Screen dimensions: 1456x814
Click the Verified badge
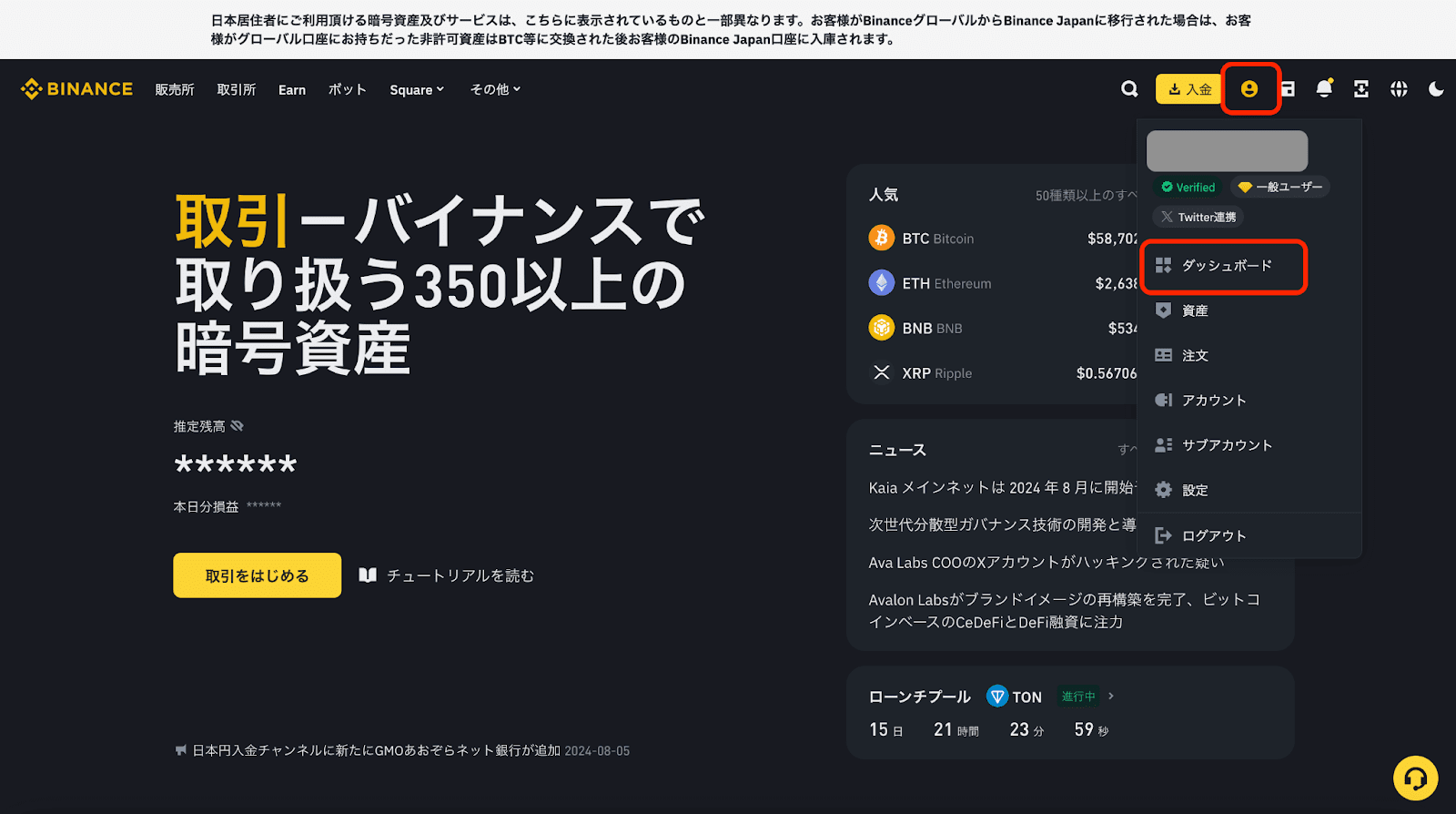pyautogui.click(x=1188, y=187)
